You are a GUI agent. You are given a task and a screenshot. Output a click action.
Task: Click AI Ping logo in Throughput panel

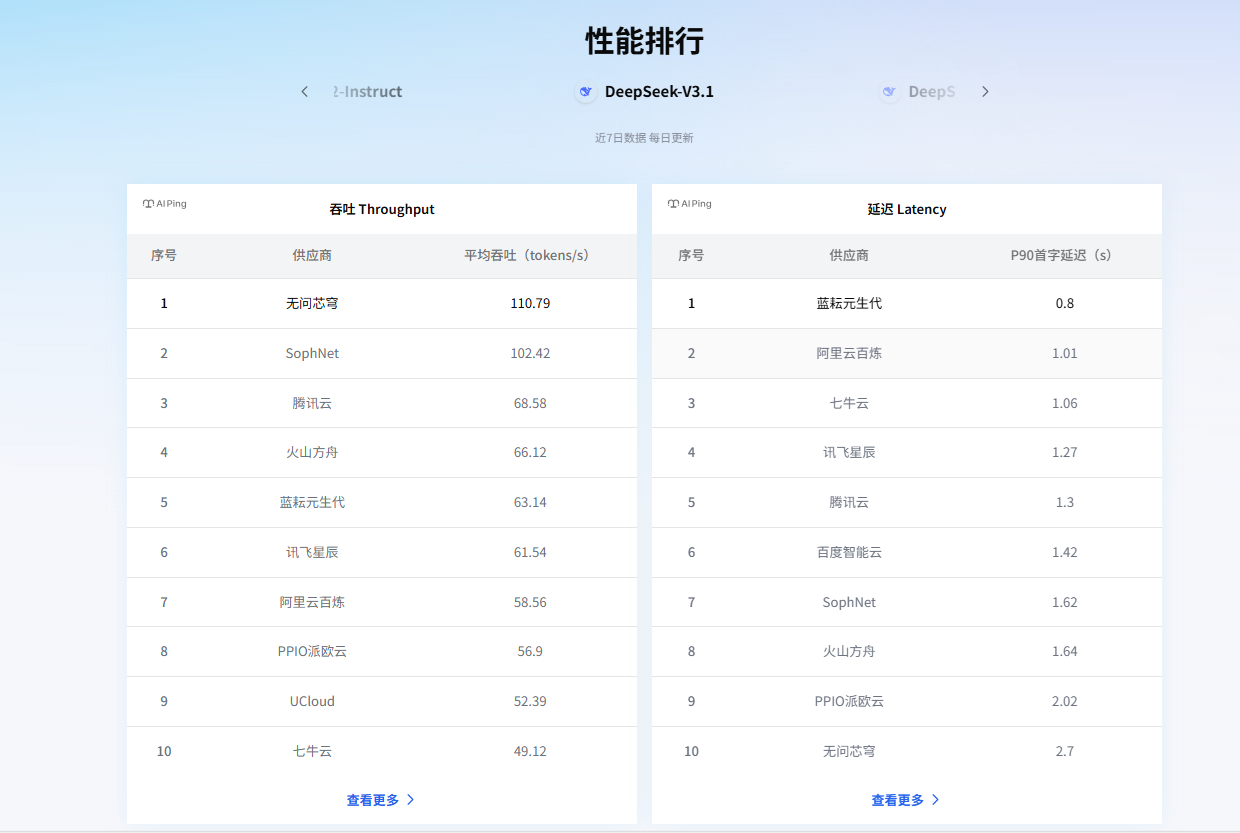165,204
